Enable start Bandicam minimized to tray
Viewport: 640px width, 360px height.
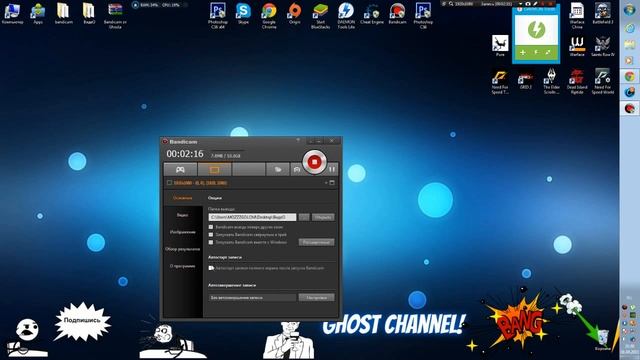(211, 235)
